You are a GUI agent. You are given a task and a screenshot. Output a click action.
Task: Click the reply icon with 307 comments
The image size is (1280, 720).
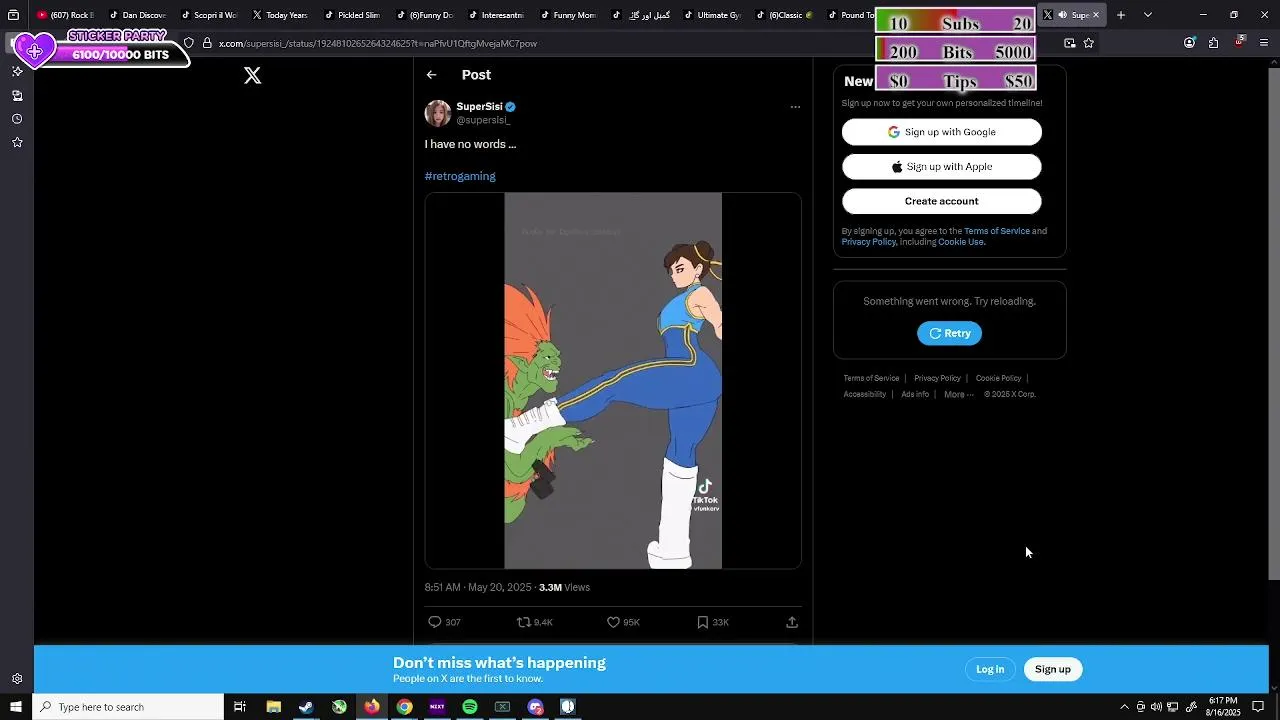[x=435, y=622]
